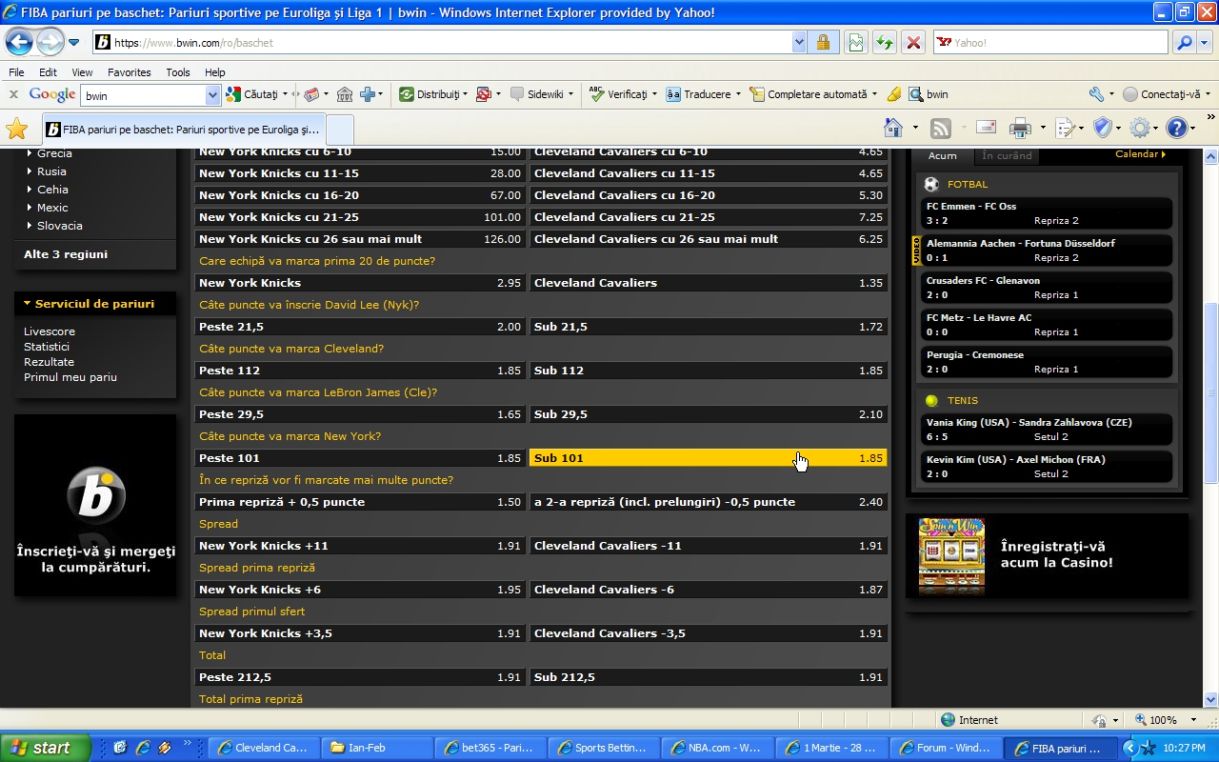1219x762 pixels.
Task: Click Completare automată autofill button
Action: coord(814,95)
